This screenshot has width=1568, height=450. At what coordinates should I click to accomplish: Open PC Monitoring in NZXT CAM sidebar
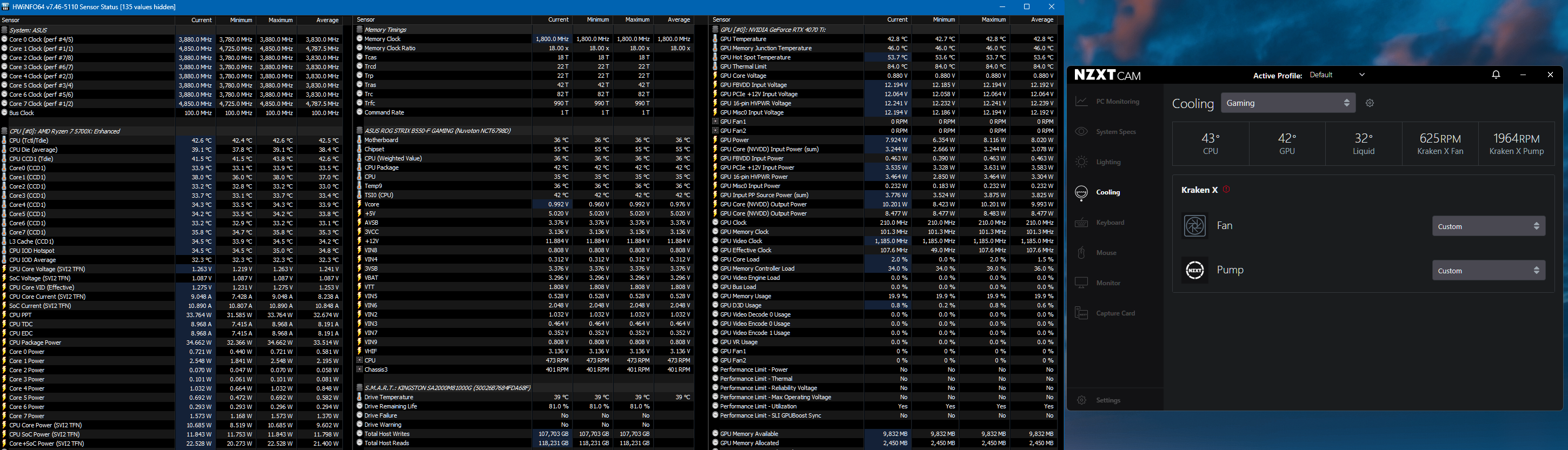pos(1107,102)
